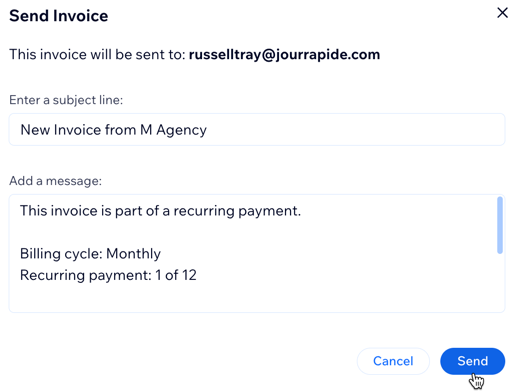Click the "recurring payment." text in first message line

coord(237,211)
